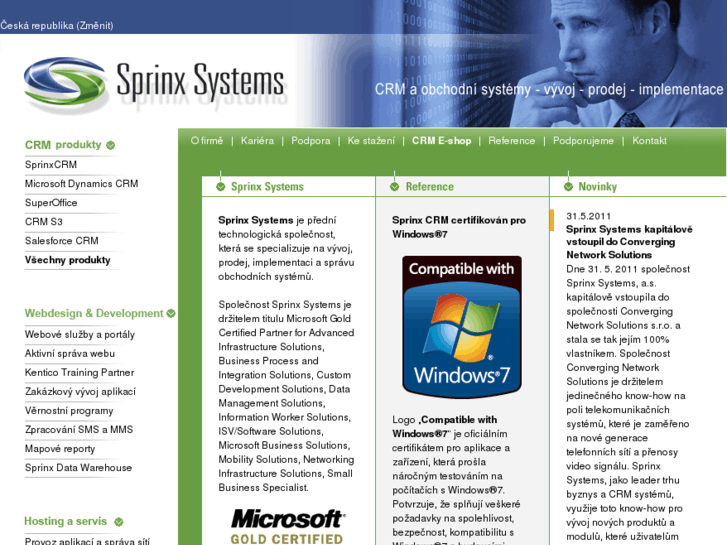The image size is (727, 545).
Task: Select Reference in the top navigation bar
Action: click(x=511, y=141)
